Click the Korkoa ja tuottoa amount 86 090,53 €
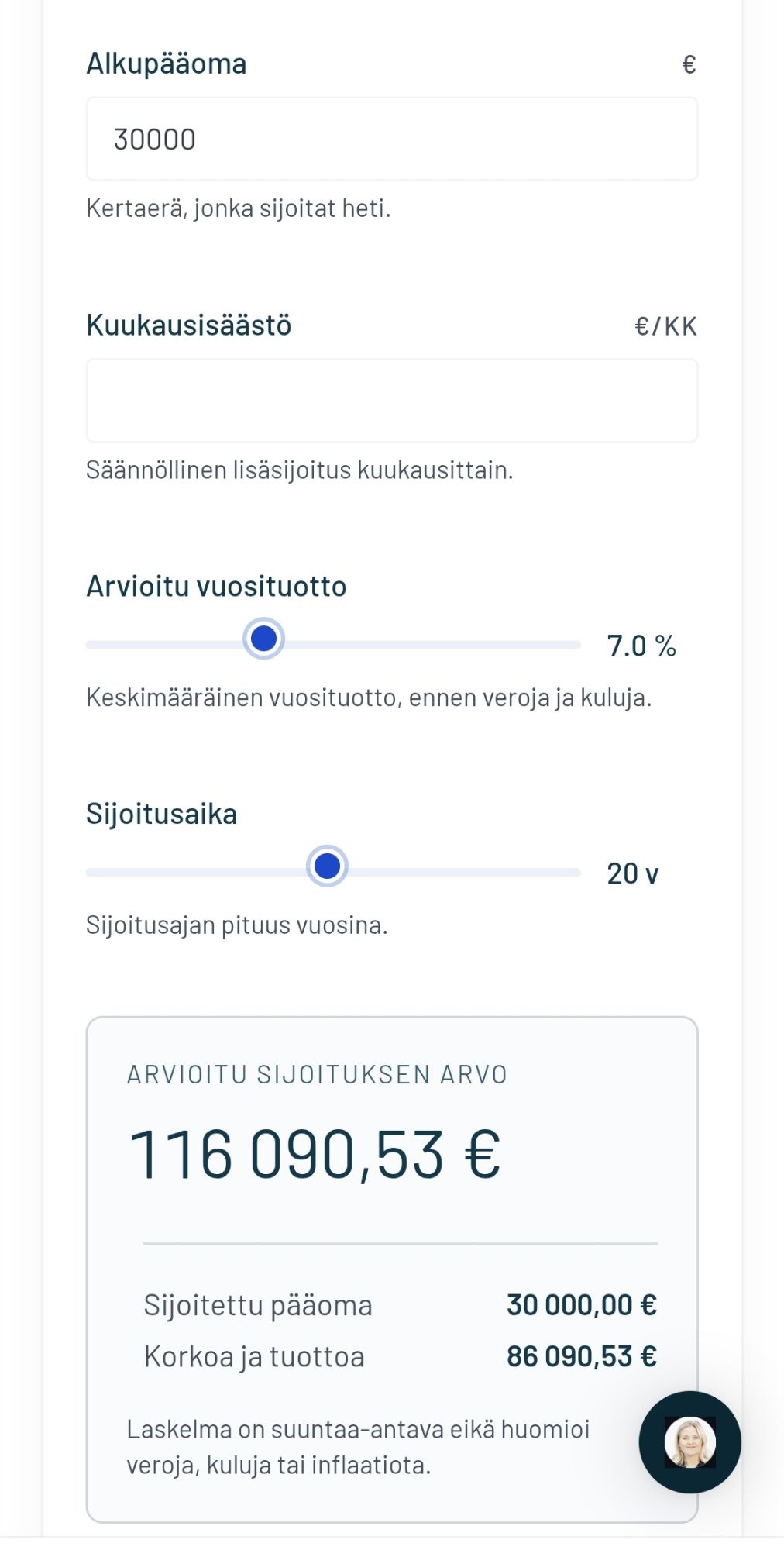 [x=581, y=1356]
